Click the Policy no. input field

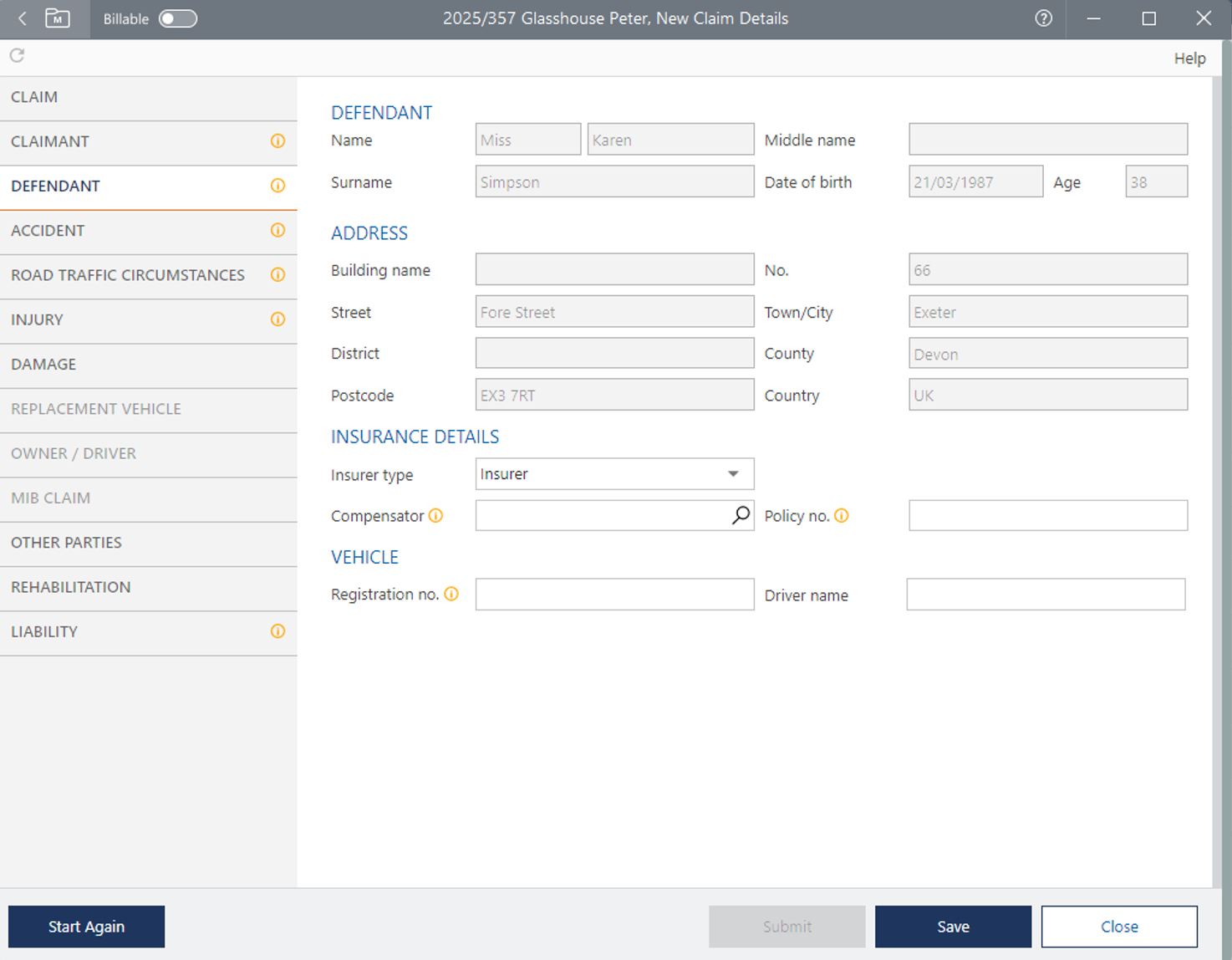point(1047,516)
